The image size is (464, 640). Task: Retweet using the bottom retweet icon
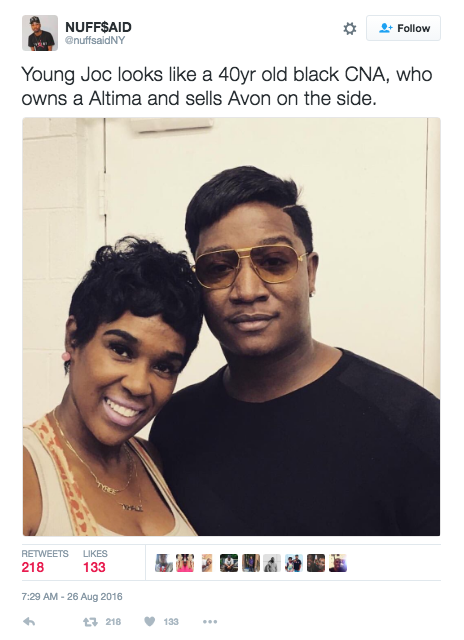(90, 622)
